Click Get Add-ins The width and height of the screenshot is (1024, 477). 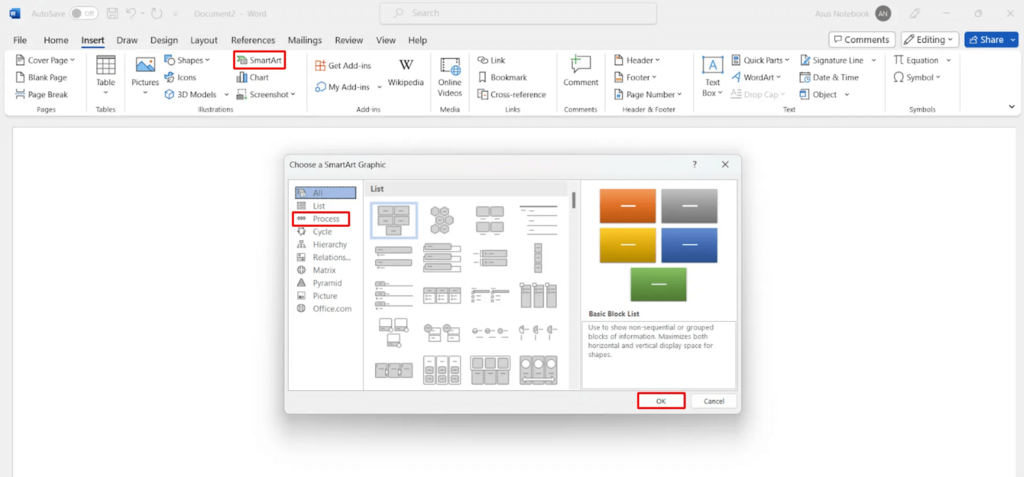point(344,65)
